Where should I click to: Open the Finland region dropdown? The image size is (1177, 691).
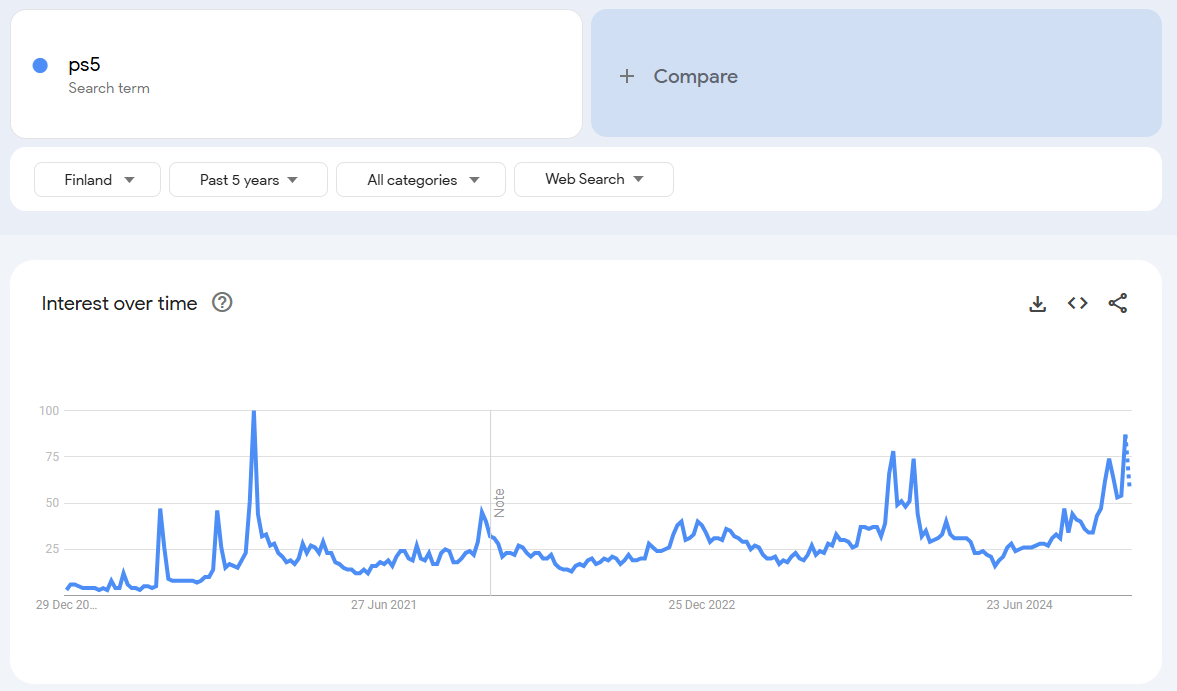point(98,180)
